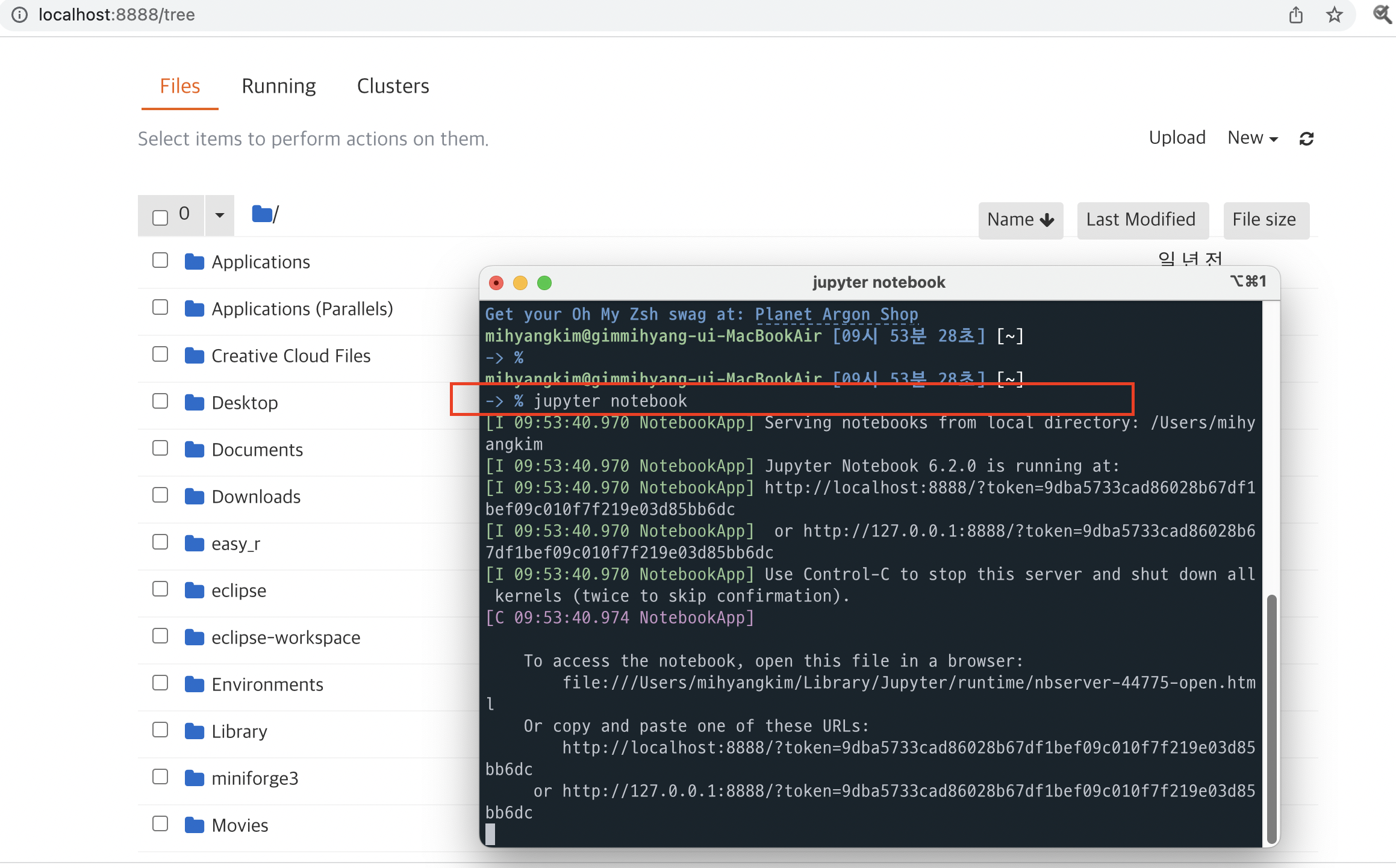Open the Planet Argon Shop link
Screen dimensions: 1396x868
click(x=836, y=314)
